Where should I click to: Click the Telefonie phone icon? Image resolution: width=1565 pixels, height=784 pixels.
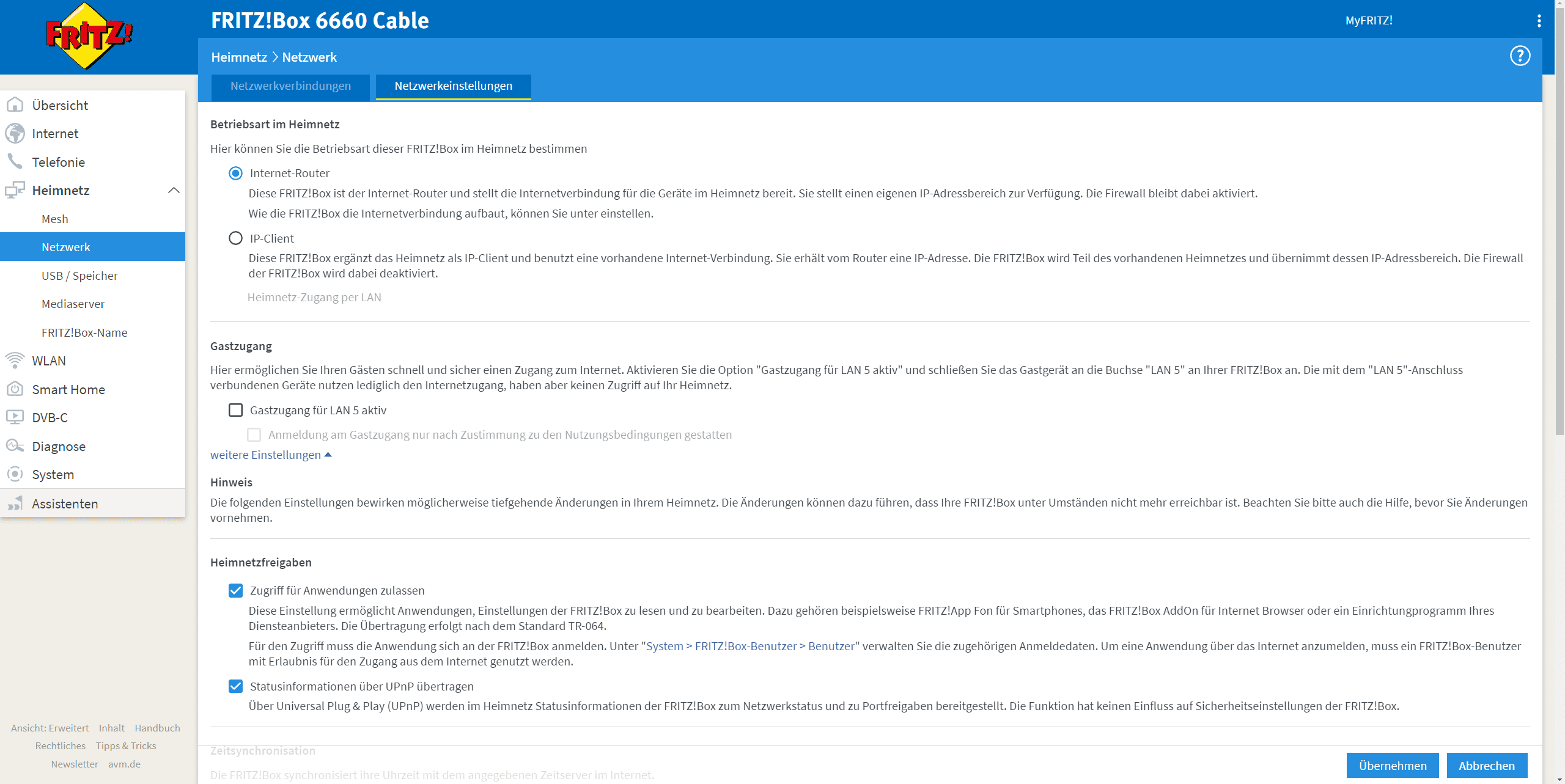coord(15,161)
